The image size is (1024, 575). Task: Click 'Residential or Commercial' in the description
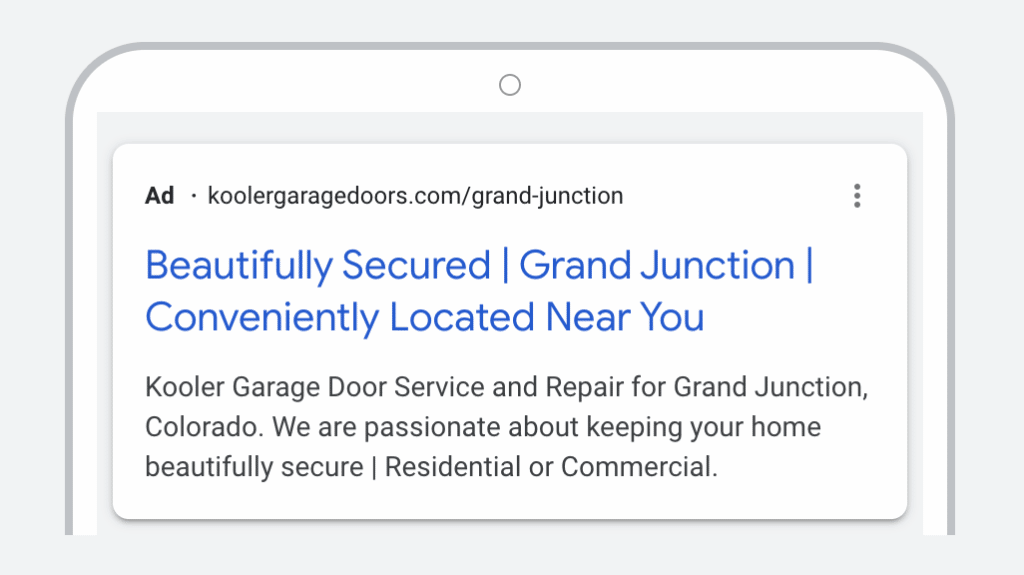coord(551,467)
